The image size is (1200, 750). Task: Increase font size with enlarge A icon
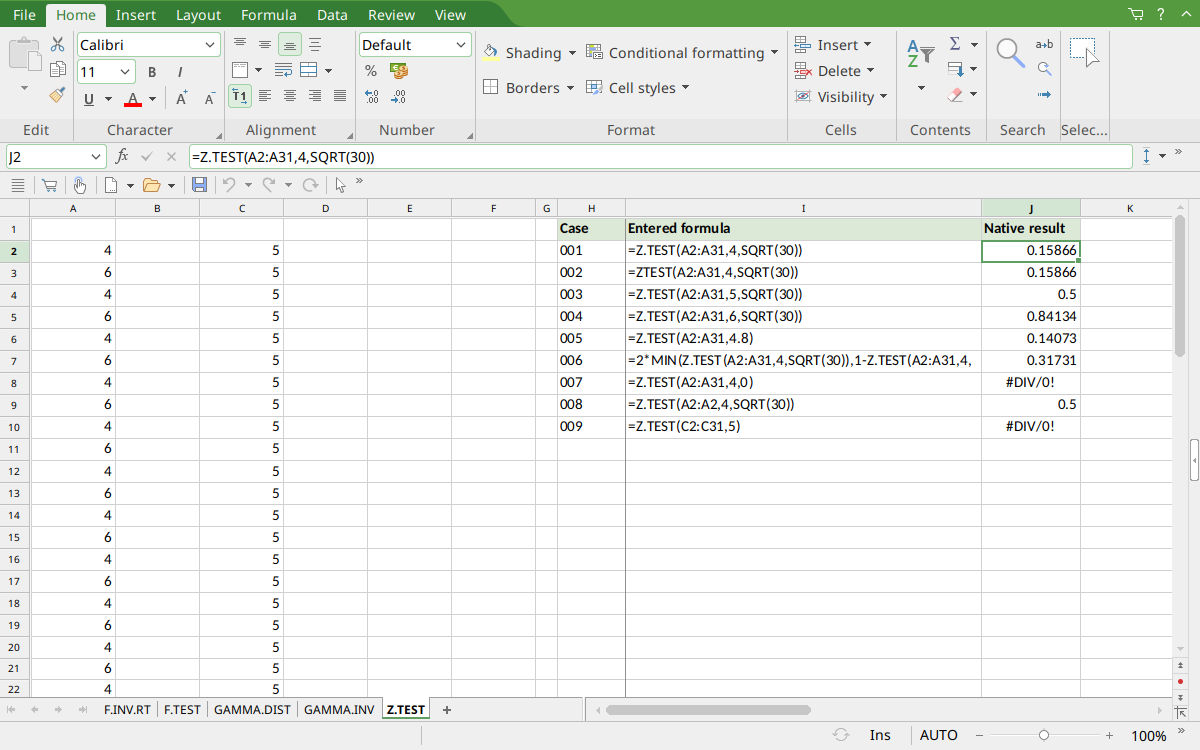[182, 98]
